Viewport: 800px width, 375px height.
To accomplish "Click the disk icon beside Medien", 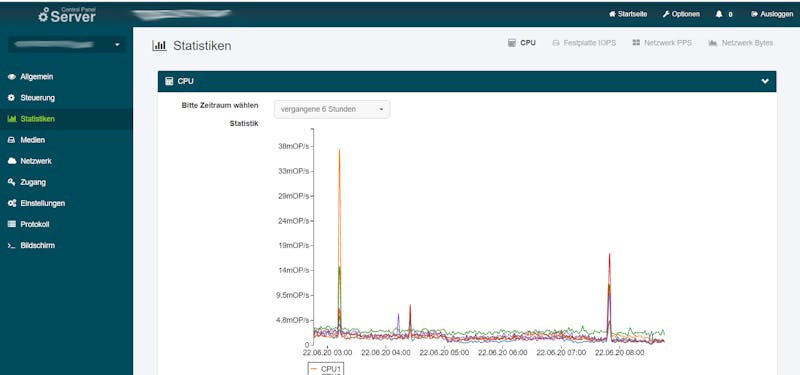I will 12,140.
